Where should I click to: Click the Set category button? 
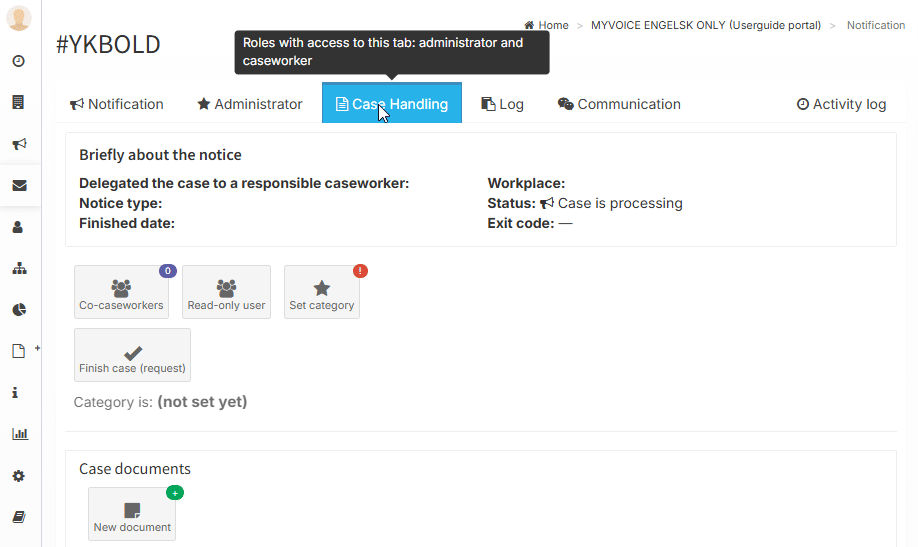click(x=321, y=292)
